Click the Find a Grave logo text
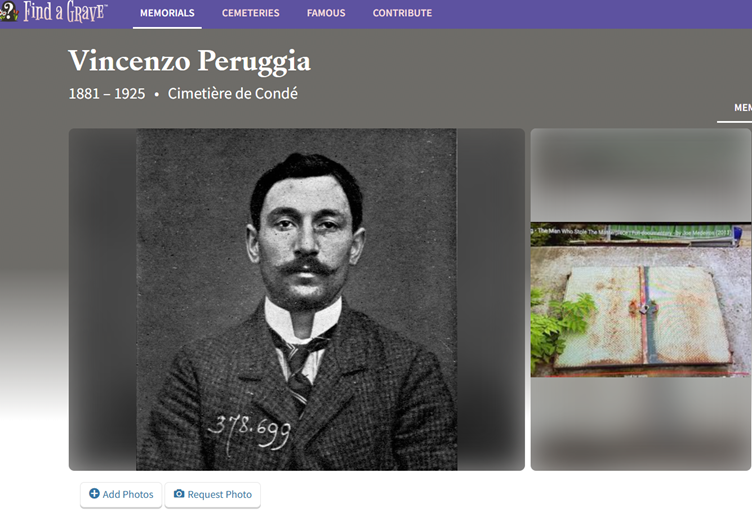 65,12
